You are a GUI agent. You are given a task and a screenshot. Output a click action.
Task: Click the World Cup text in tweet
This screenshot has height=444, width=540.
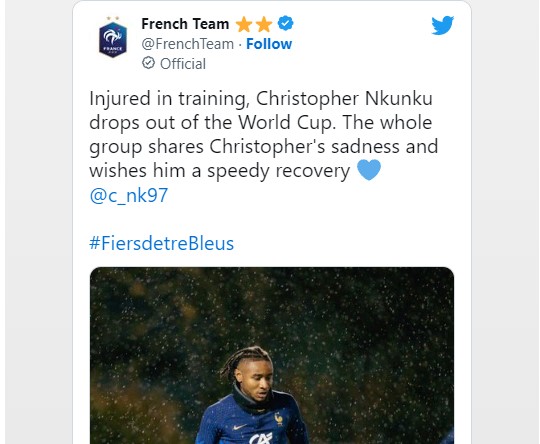287,122
